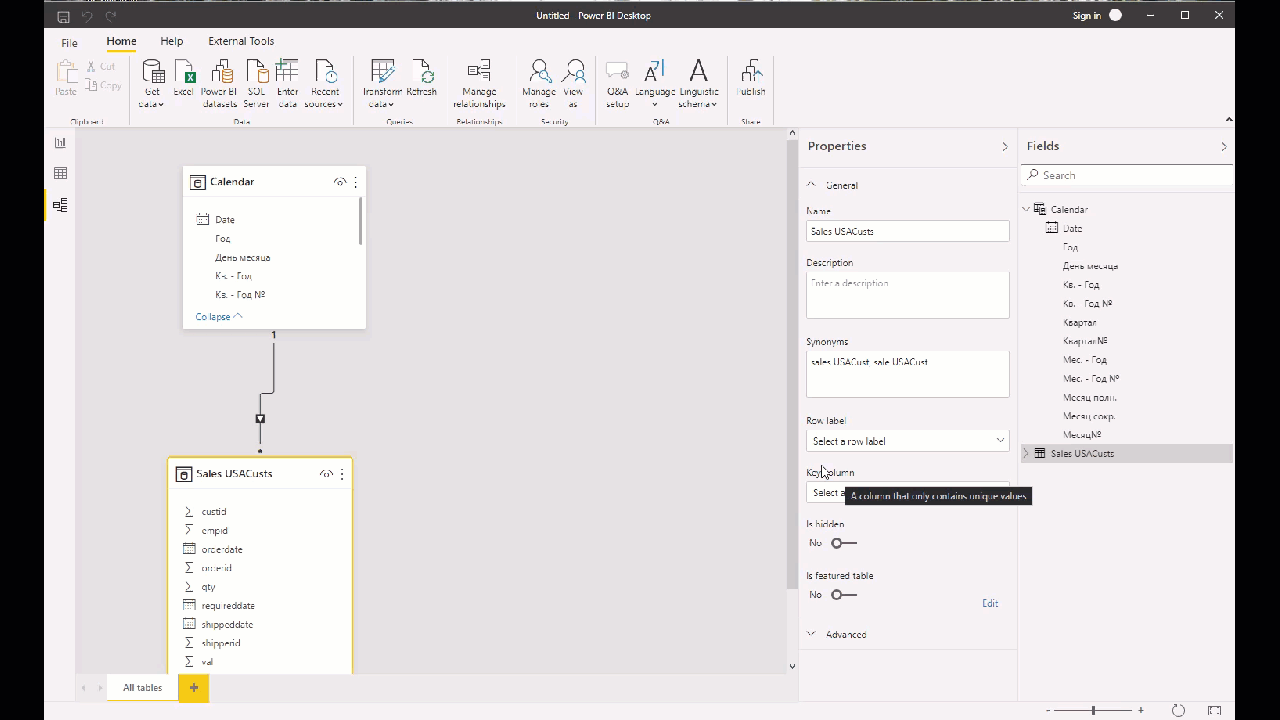Adjust the zoom slider

point(1094,710)
